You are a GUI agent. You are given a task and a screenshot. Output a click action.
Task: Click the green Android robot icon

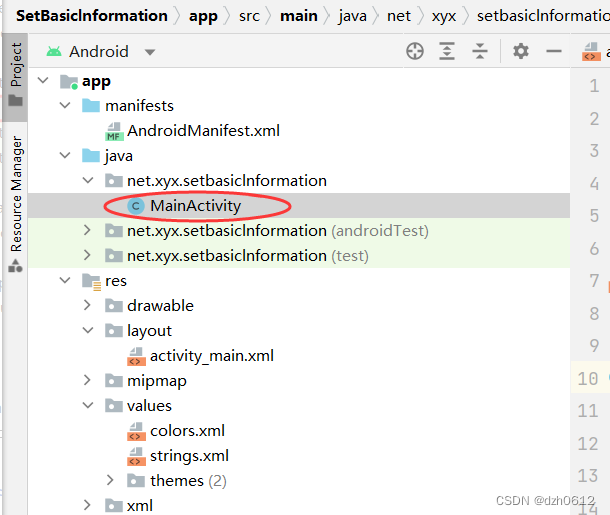54,51
